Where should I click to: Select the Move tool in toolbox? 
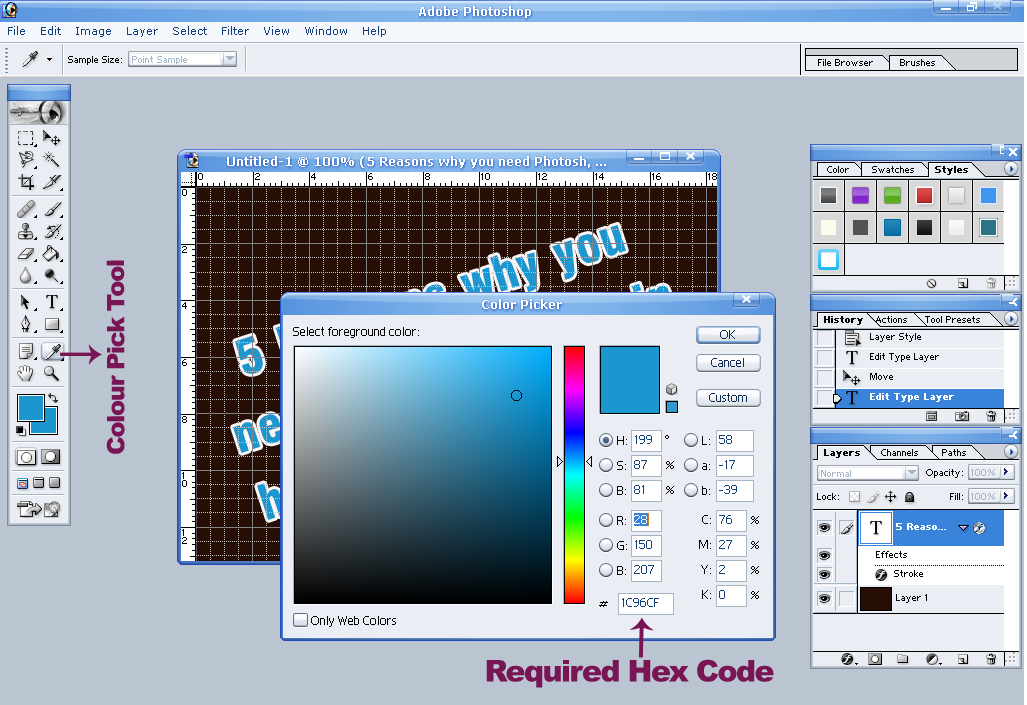pos(52,138)
